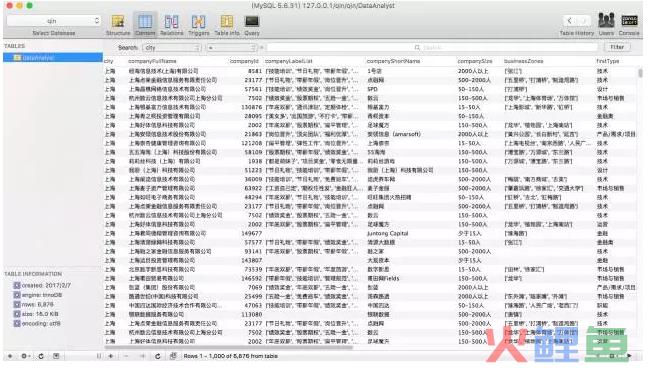The width and height of the screenshot is (653, 368).
Task: Add a new table with plus icon
Action: click(10, 356)
